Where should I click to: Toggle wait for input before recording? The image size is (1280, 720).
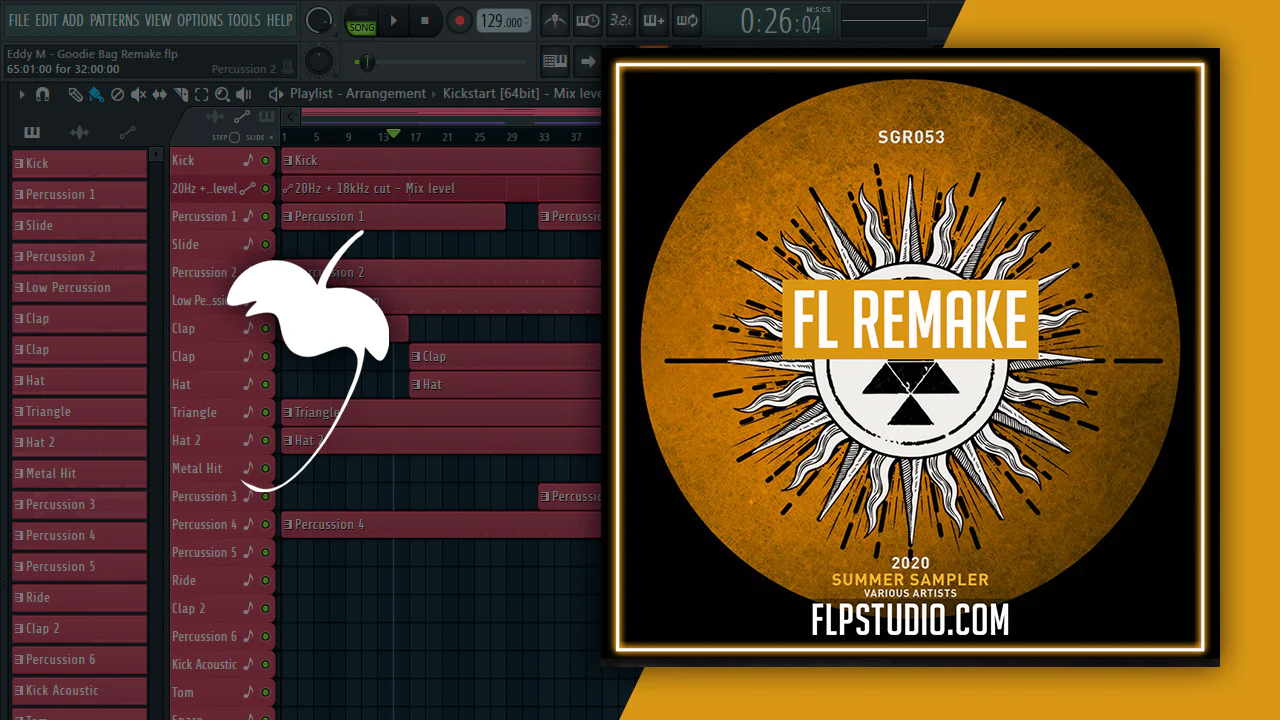point(588,20)
